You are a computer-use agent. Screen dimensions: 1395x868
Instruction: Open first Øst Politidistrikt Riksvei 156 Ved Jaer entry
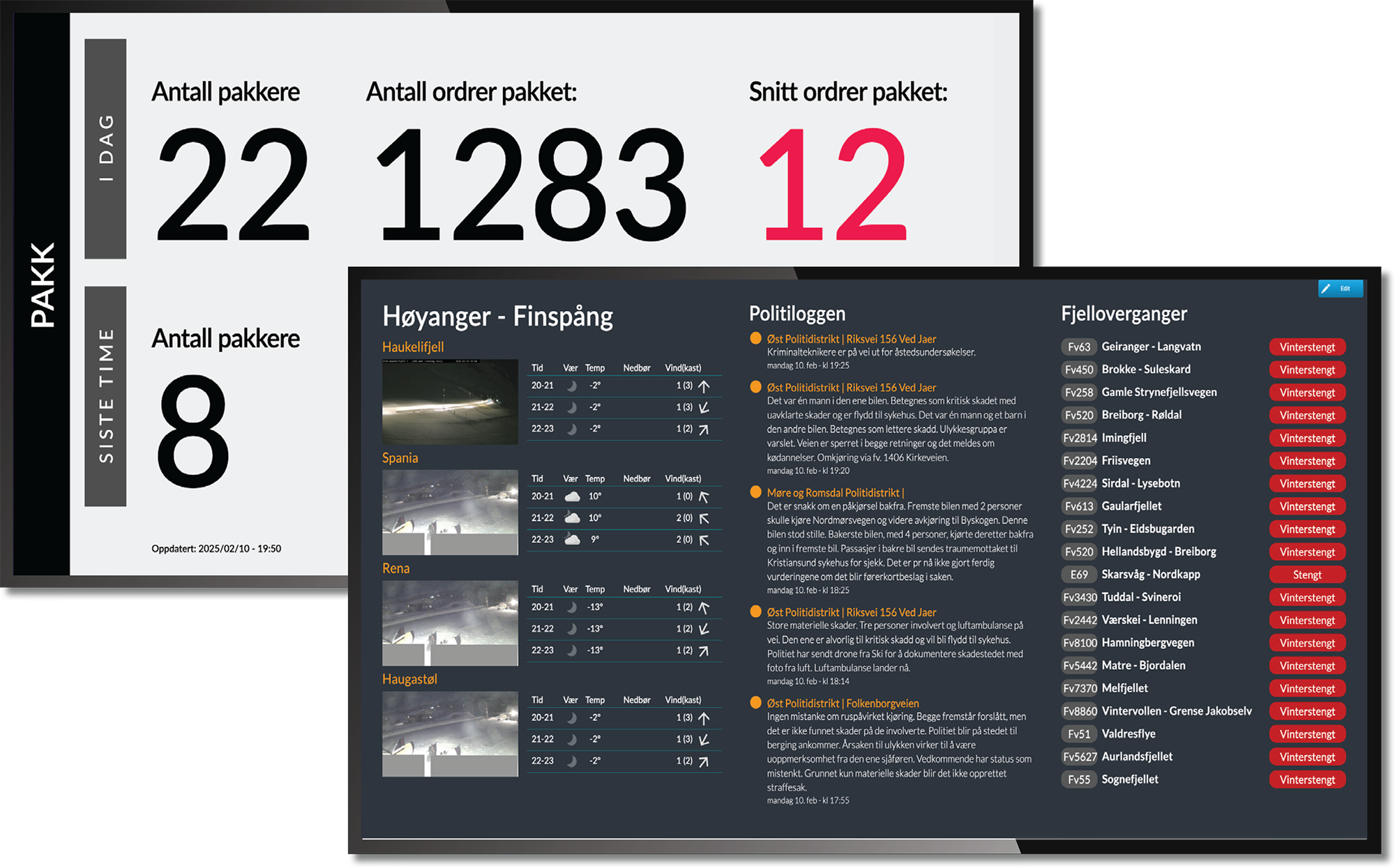[852, 339]
